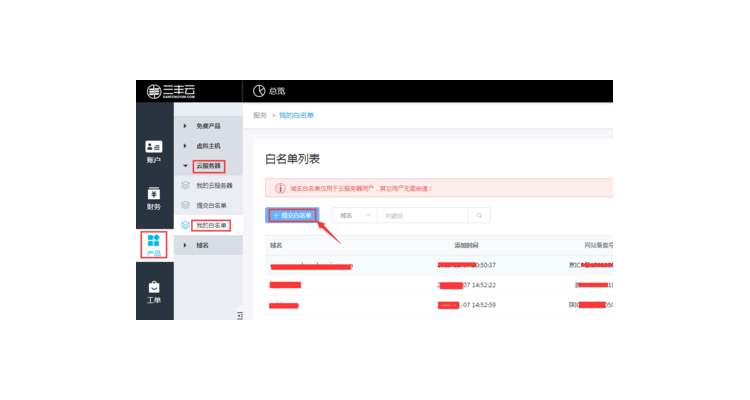Select the 产品 products section
This screenshot has width=750, height=400.
[x=154, y=245]
